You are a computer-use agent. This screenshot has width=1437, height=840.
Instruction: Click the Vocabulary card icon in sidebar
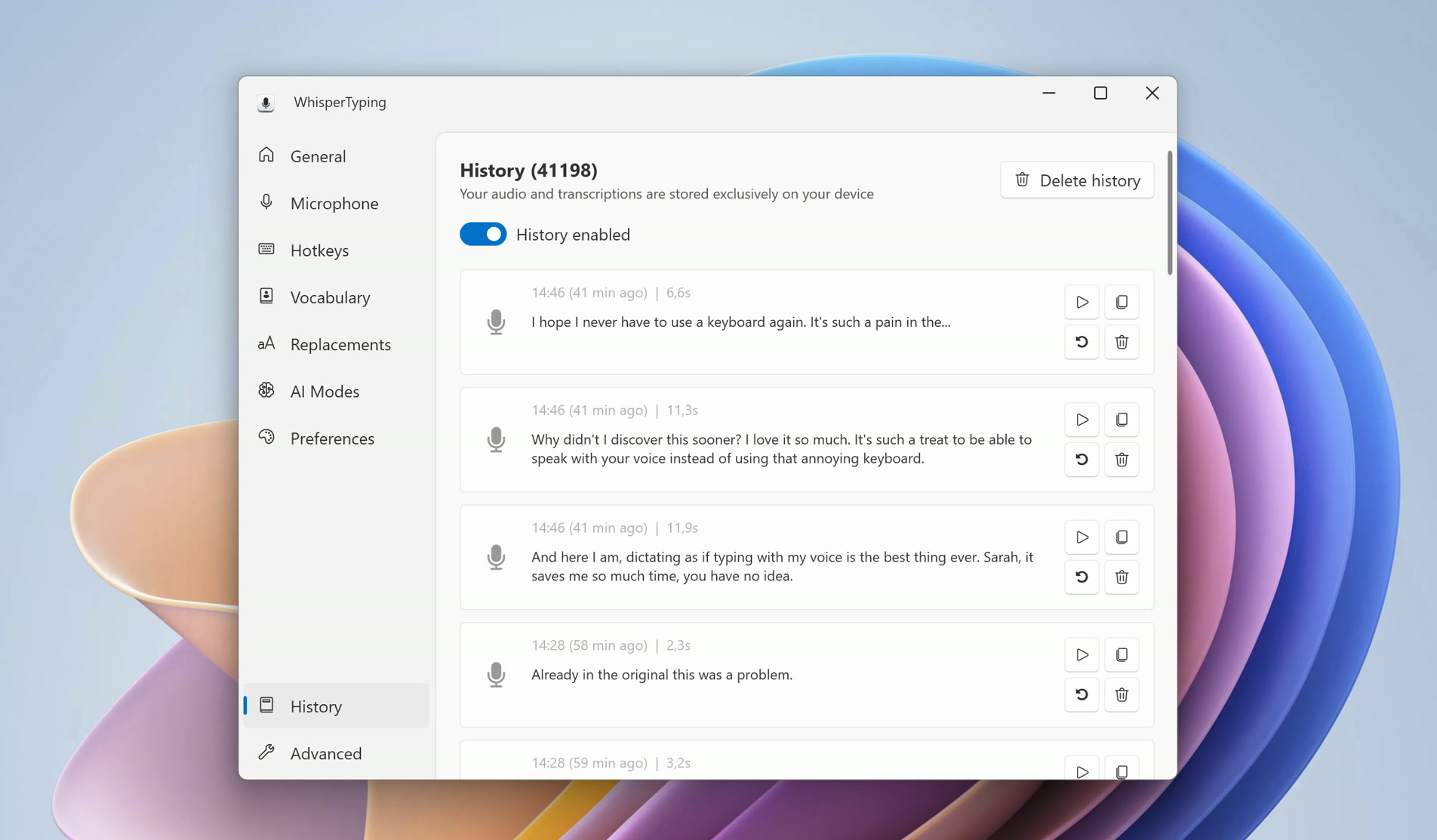pos(266,297)
